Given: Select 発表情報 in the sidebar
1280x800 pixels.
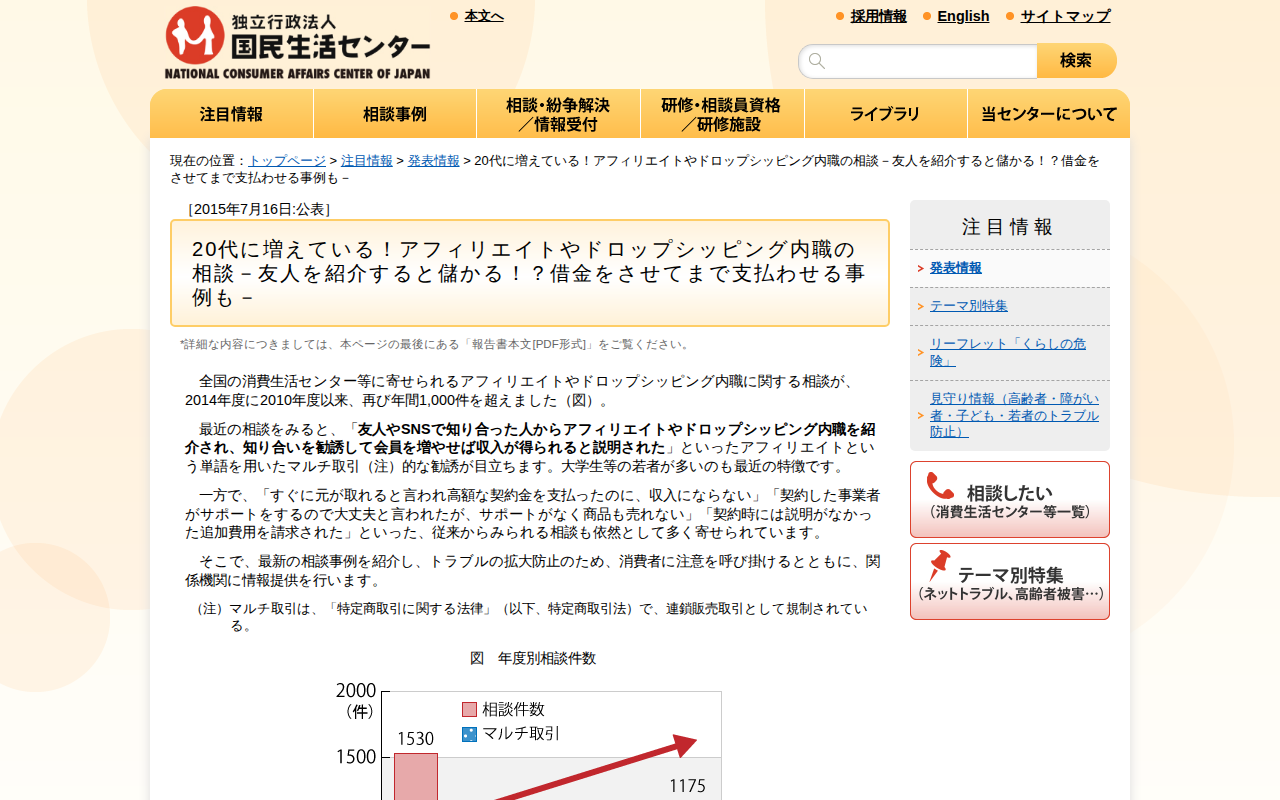Looking at the screenshot, I should (956, 268).
